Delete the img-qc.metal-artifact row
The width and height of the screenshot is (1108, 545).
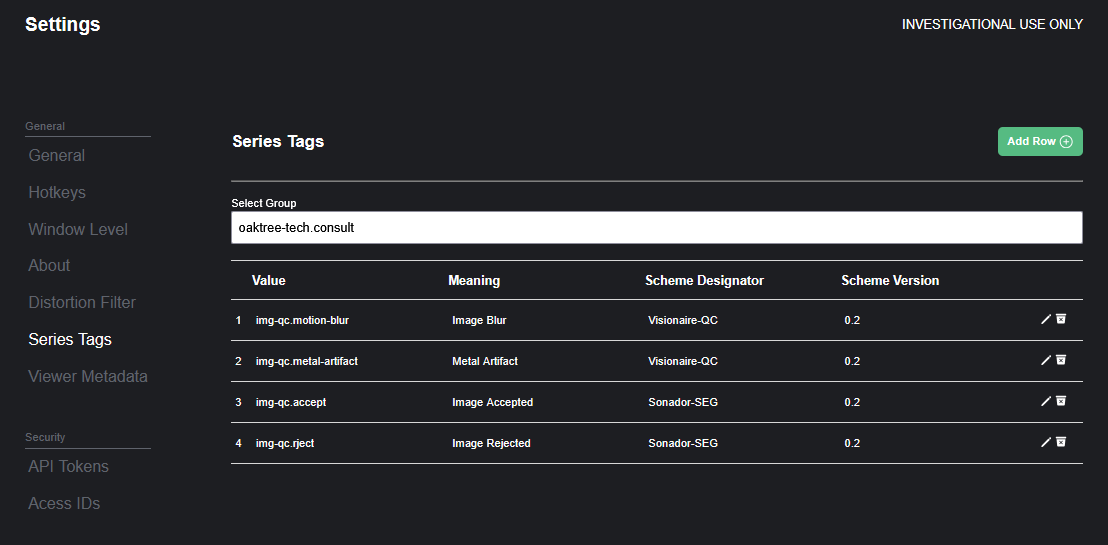(x=1061, y=360)
